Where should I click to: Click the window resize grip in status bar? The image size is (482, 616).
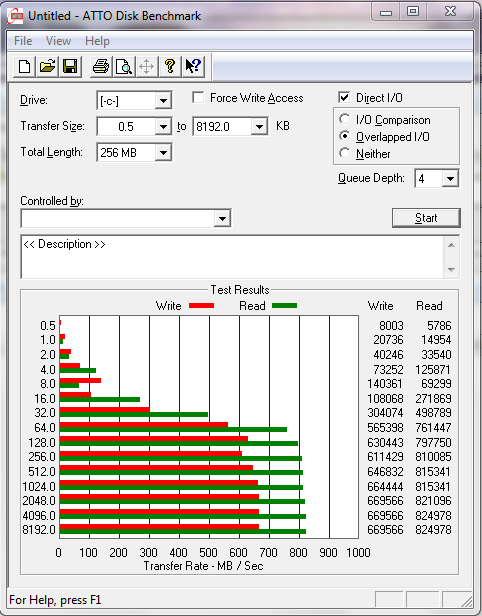pyautogui.click(x=466, y=601)
